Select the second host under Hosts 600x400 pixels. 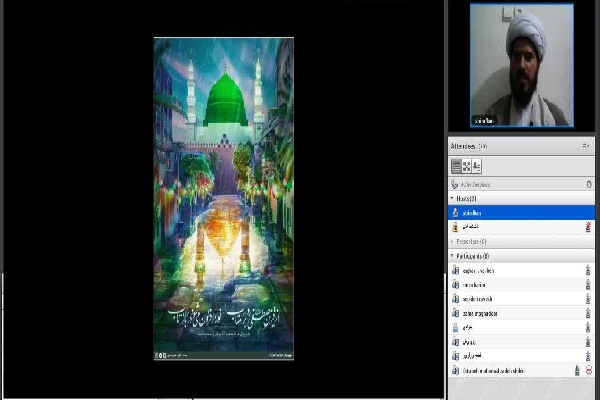click(x=522, y=227)
